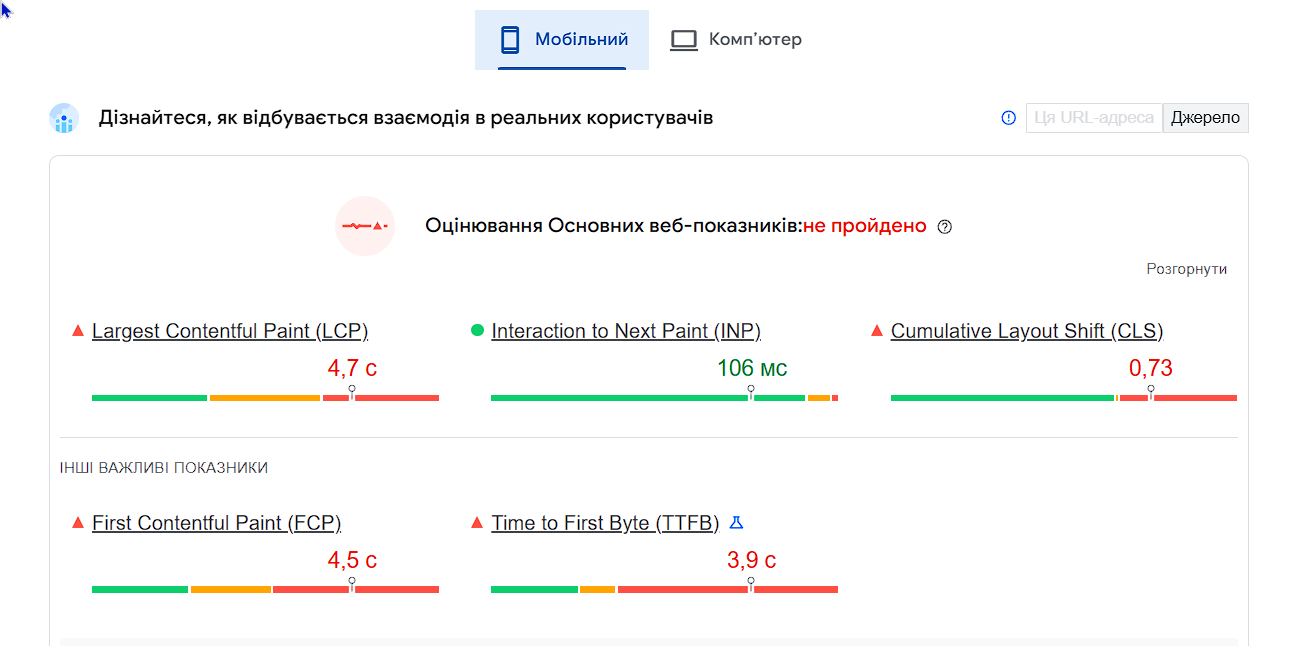Click the TTFB experimental flask icon
Image resolution: width=1291 pixels, height=646 pixels.
[x=737, y=523]
